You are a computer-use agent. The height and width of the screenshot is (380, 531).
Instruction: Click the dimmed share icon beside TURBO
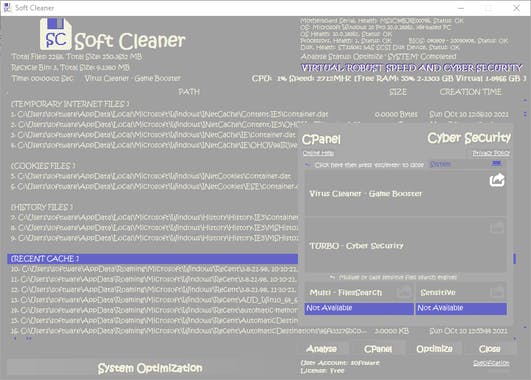coord(497,227)
